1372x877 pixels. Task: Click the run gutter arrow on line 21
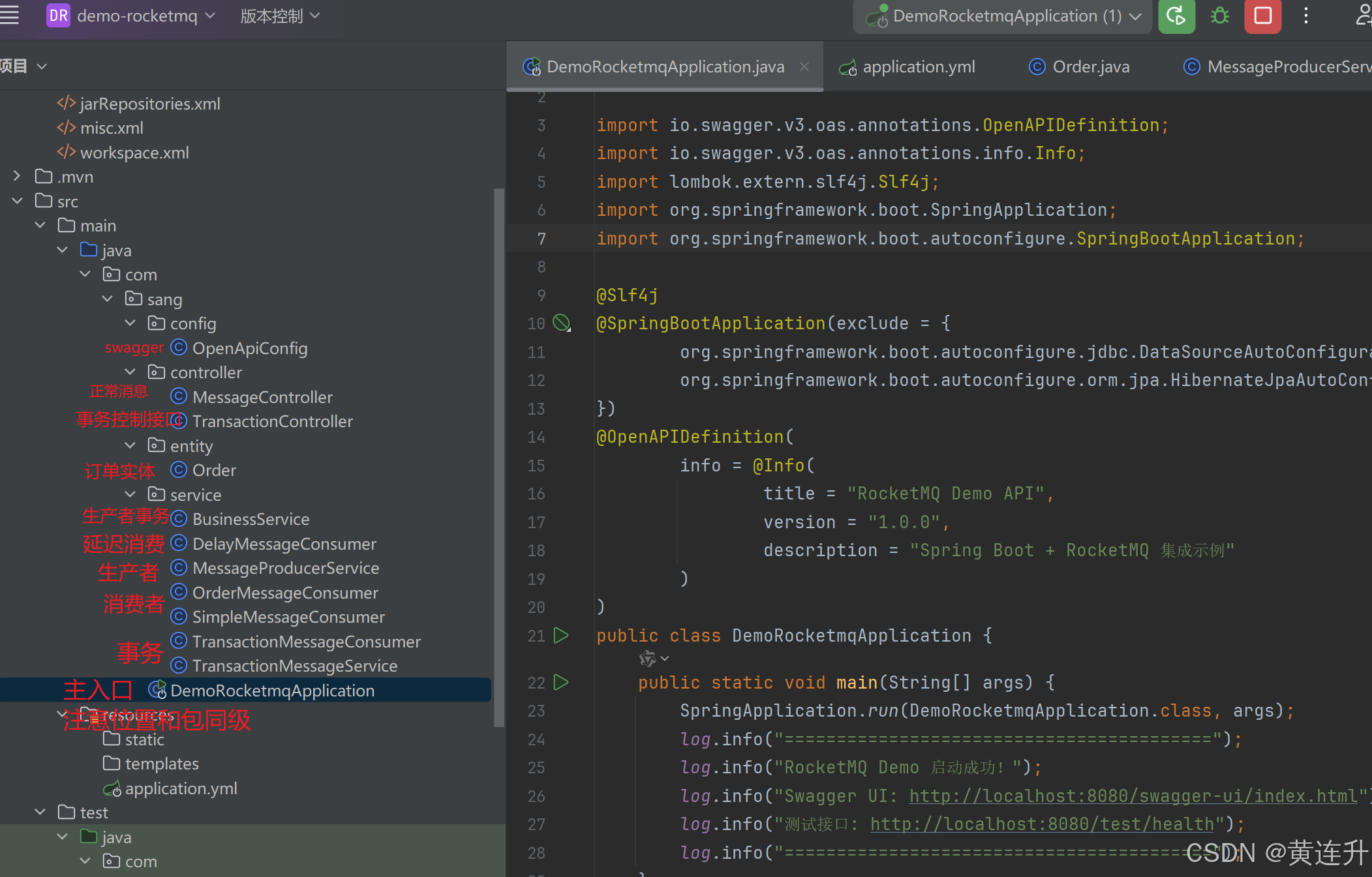click(560, 635)
